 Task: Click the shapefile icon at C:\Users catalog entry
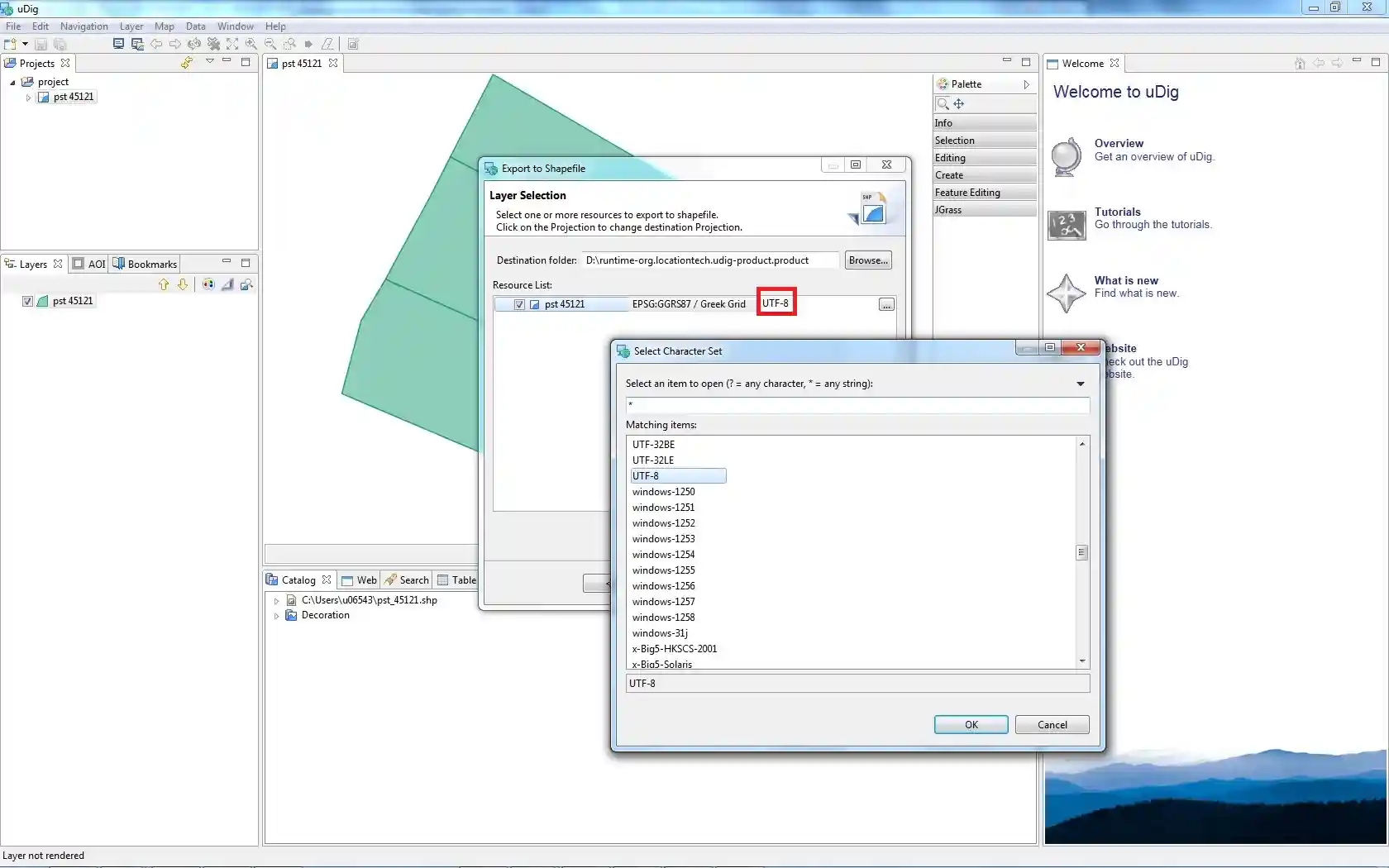tap(291, 600)
